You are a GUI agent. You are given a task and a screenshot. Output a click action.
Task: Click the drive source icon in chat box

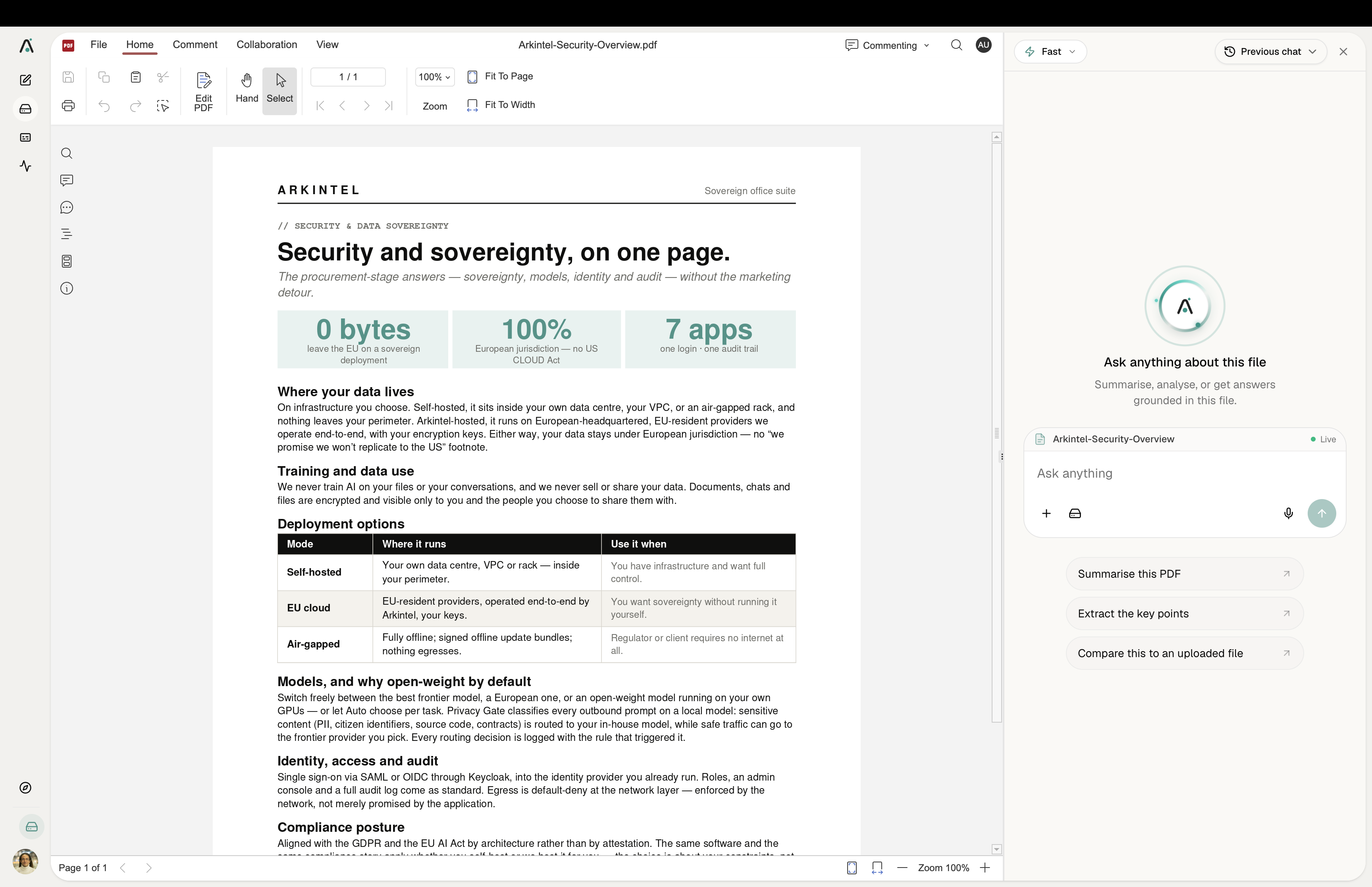pos(1075,514)
